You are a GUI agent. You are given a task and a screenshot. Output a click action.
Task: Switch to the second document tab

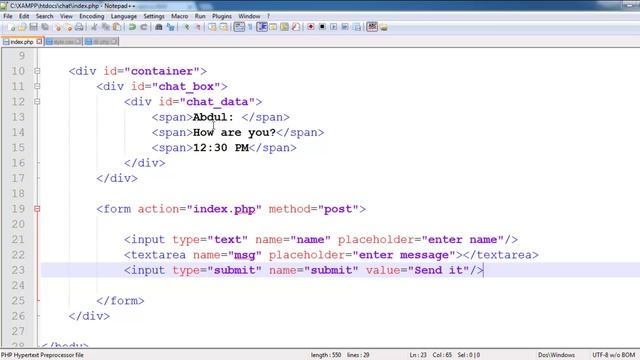[63, 42]
